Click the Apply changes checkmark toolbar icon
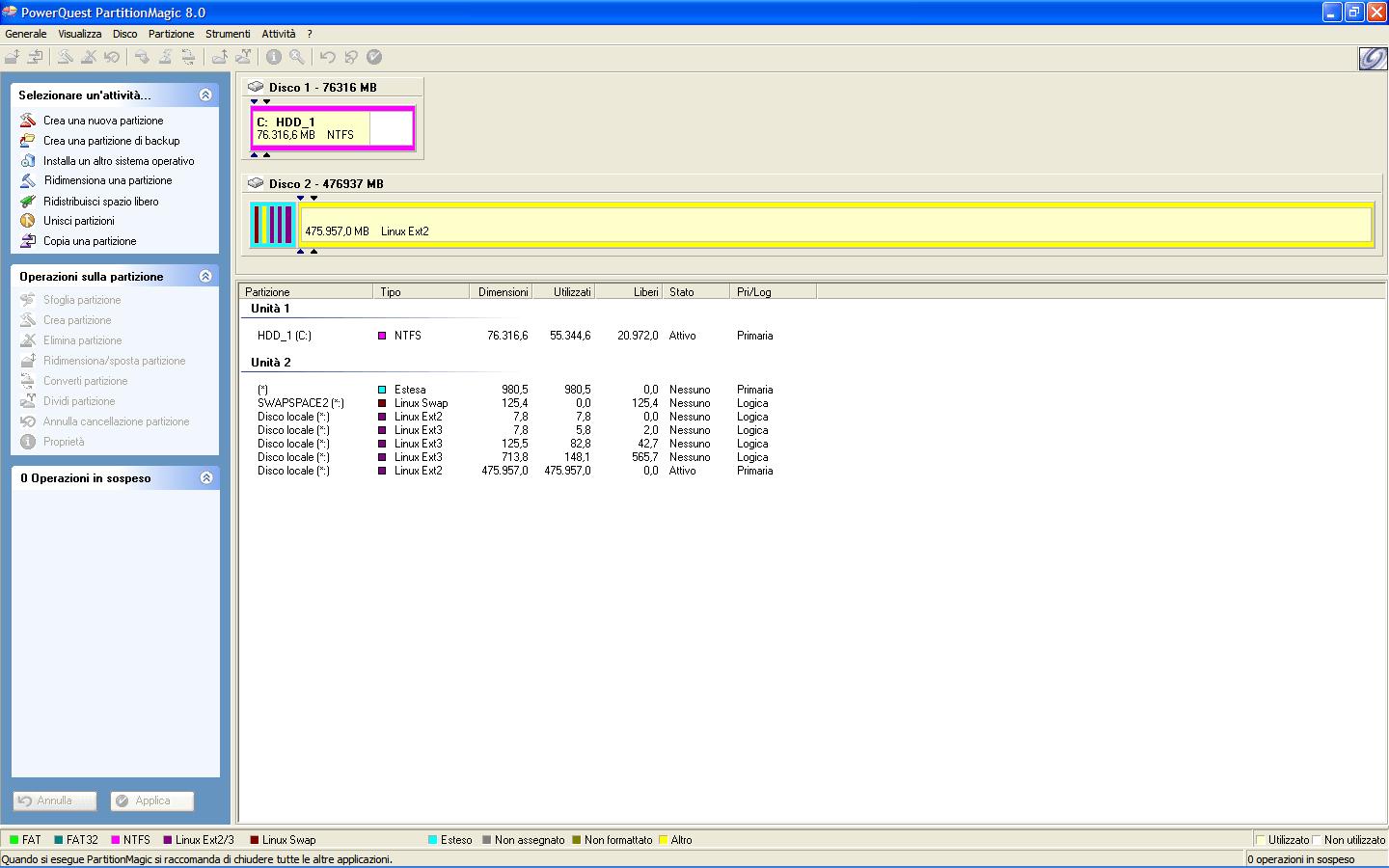Viewport: 1389px width, 868px height. coord(374,57)
